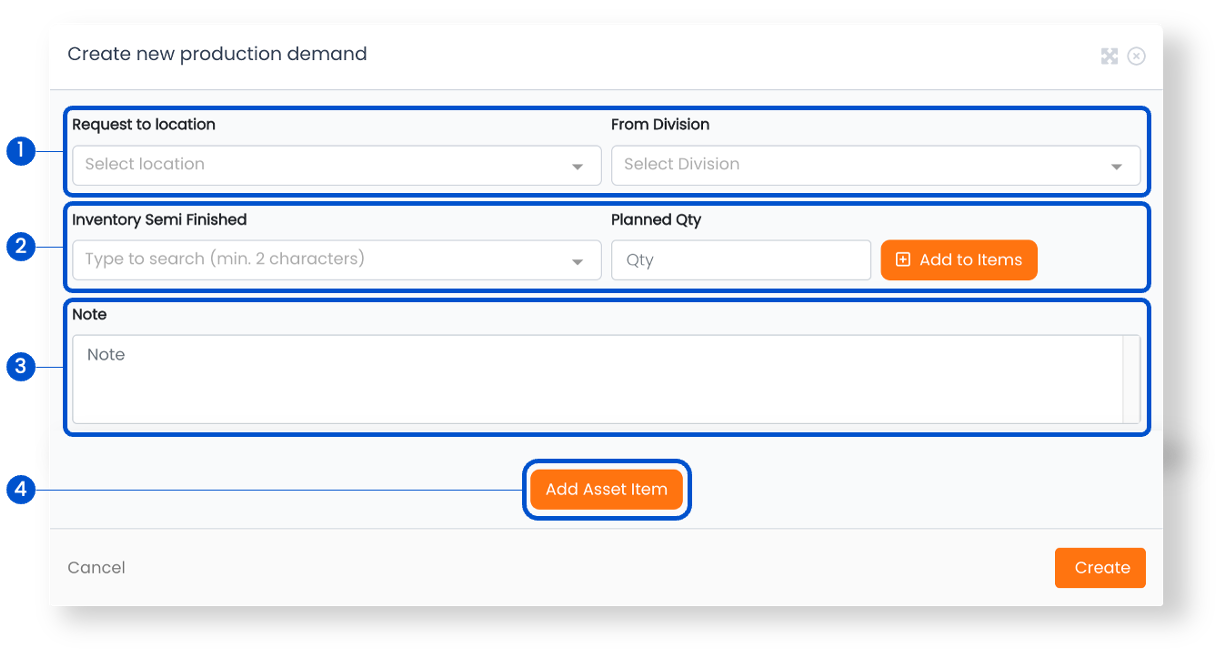Close the Create new production demand dialog
The height and width of the screenshot is (658, 1226).
(x=1136, y=56)
